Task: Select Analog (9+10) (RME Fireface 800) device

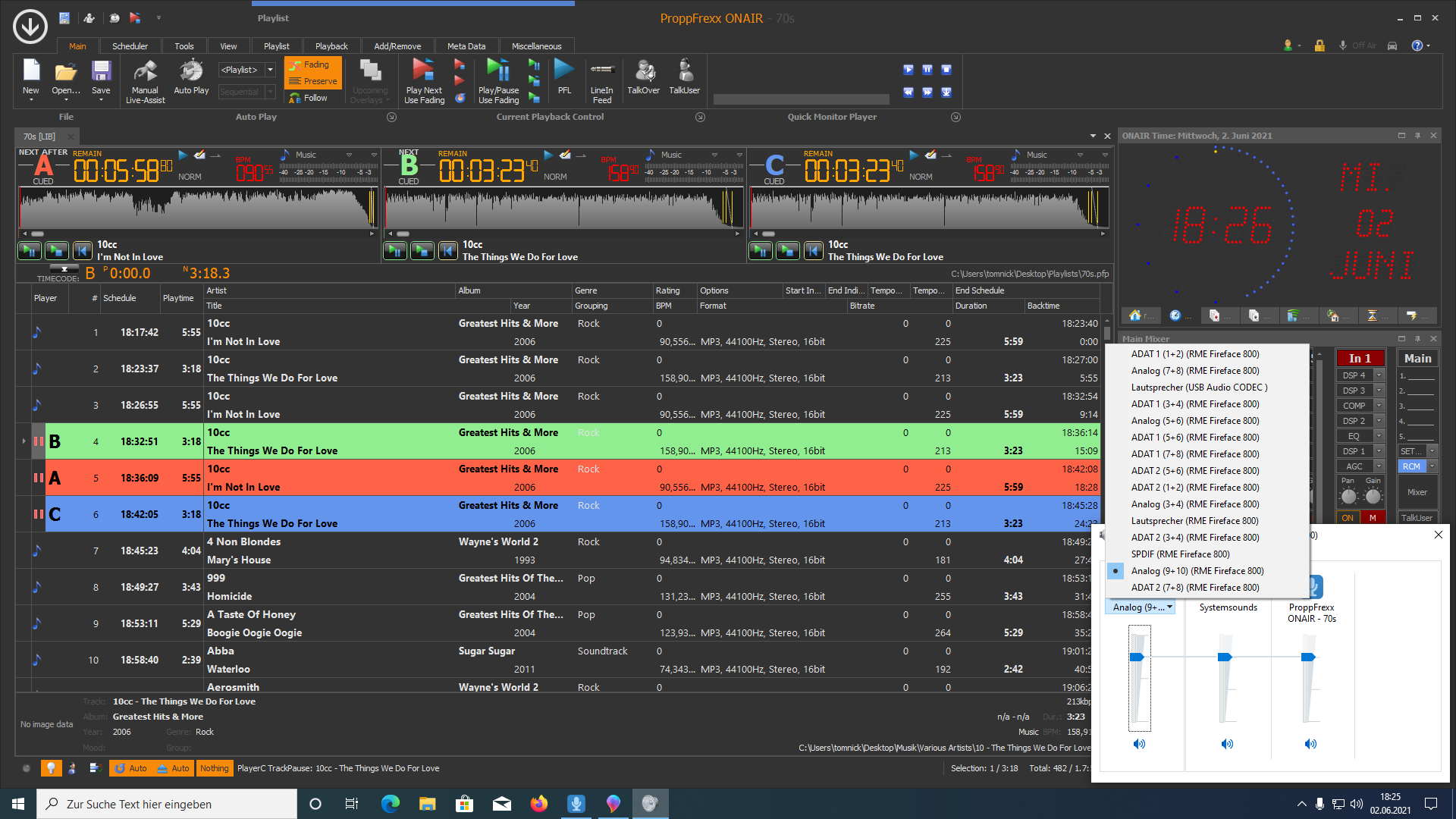Action: pyautogui.click(x=1197, y=571)
